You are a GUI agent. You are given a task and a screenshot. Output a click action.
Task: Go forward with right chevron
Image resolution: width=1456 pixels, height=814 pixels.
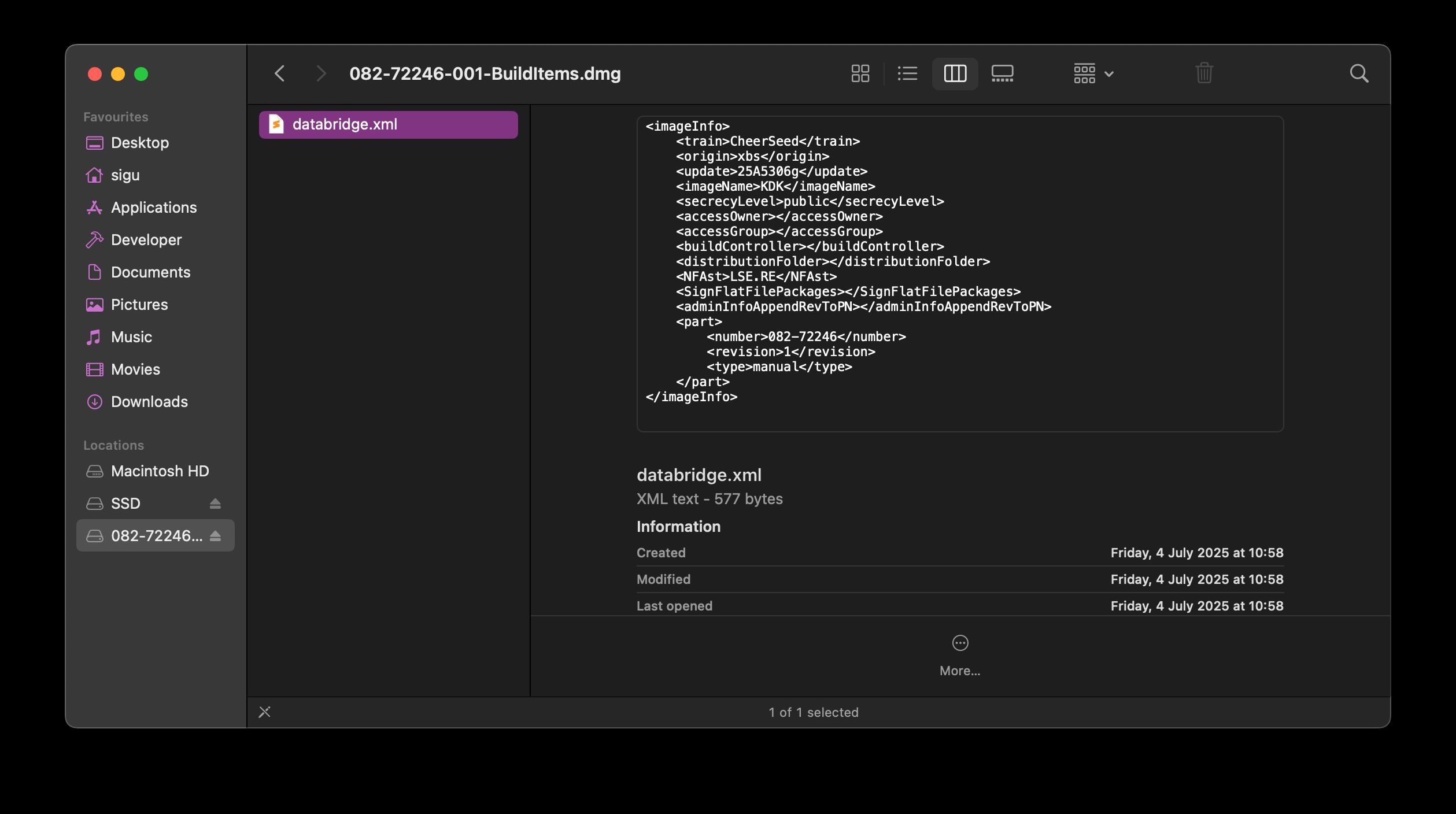321,73
